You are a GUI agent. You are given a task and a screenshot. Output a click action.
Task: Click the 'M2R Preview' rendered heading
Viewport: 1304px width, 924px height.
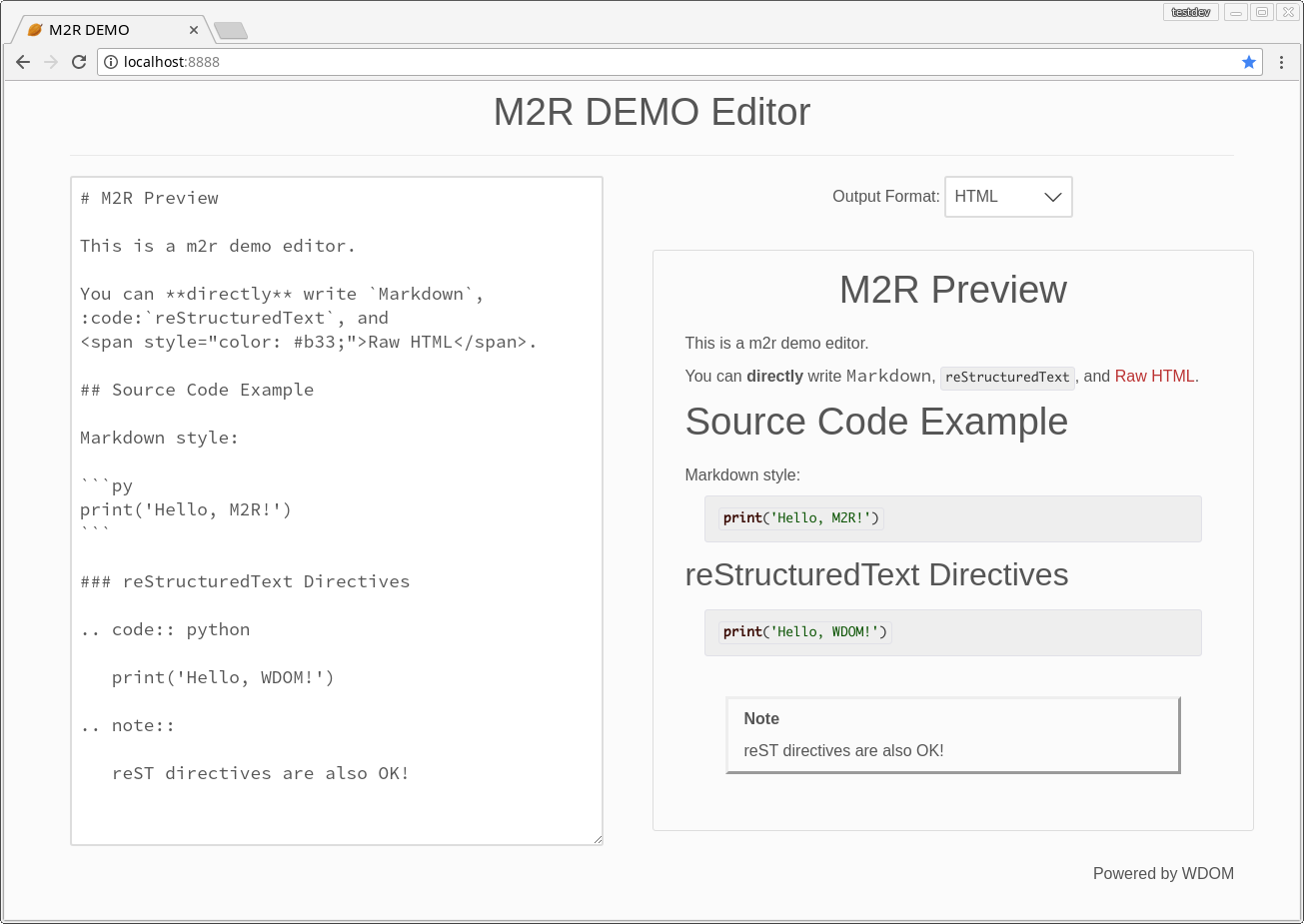tap(953, 290)
